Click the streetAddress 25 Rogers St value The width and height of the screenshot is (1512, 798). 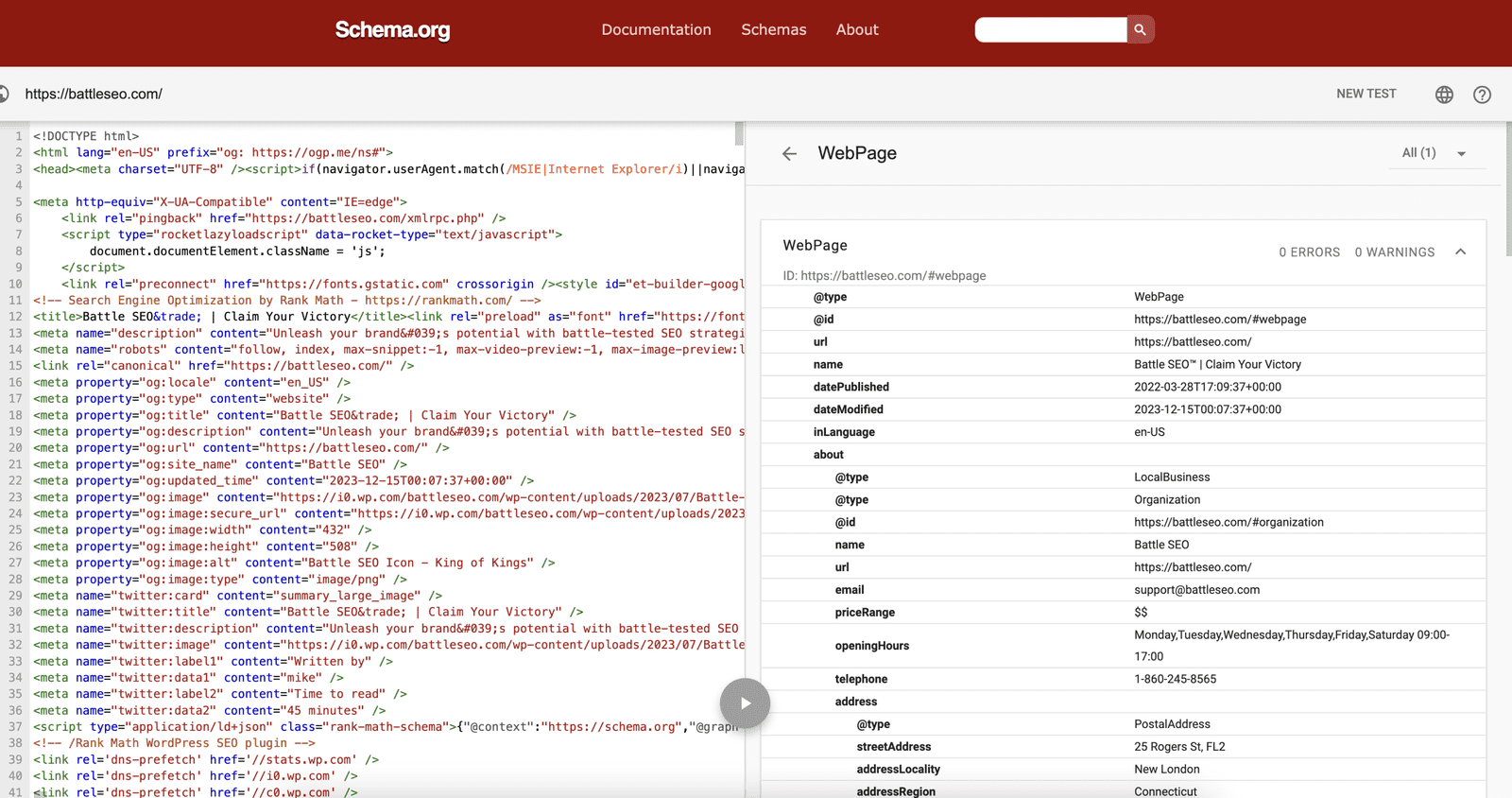coord(1179,747)
